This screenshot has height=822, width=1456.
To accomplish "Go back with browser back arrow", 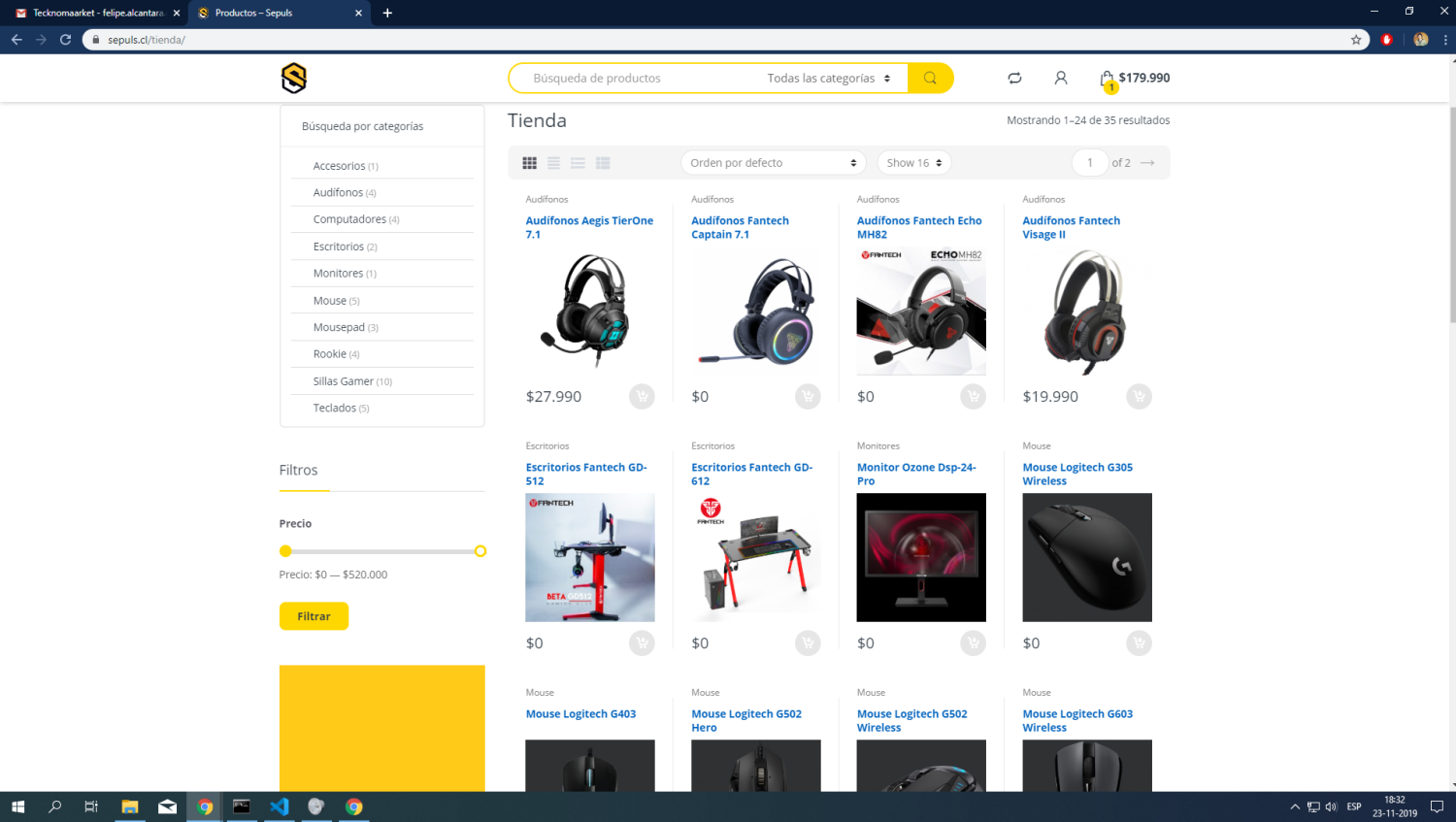I will (17, 40).
